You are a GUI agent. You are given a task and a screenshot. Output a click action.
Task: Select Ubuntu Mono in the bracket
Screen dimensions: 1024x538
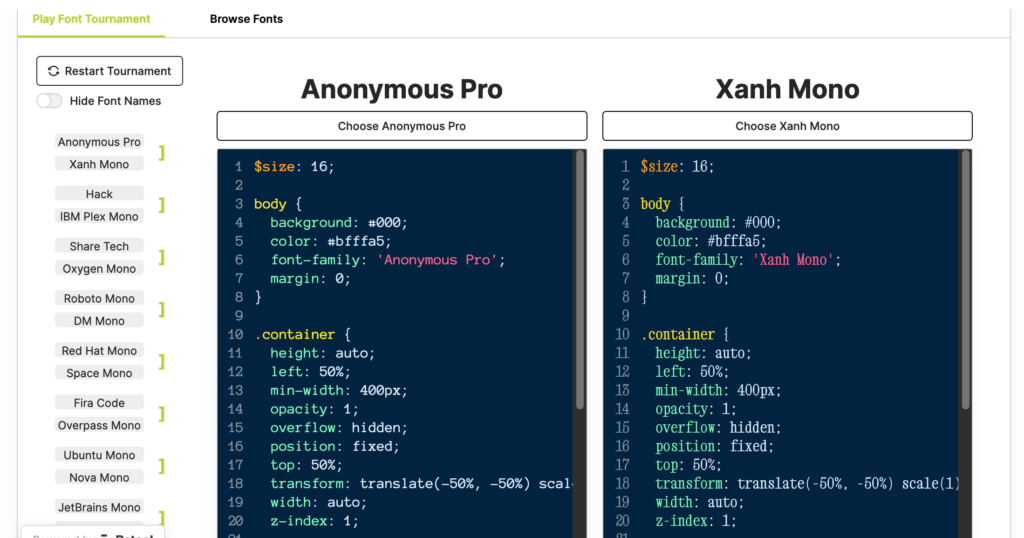(x=99, y=455)
